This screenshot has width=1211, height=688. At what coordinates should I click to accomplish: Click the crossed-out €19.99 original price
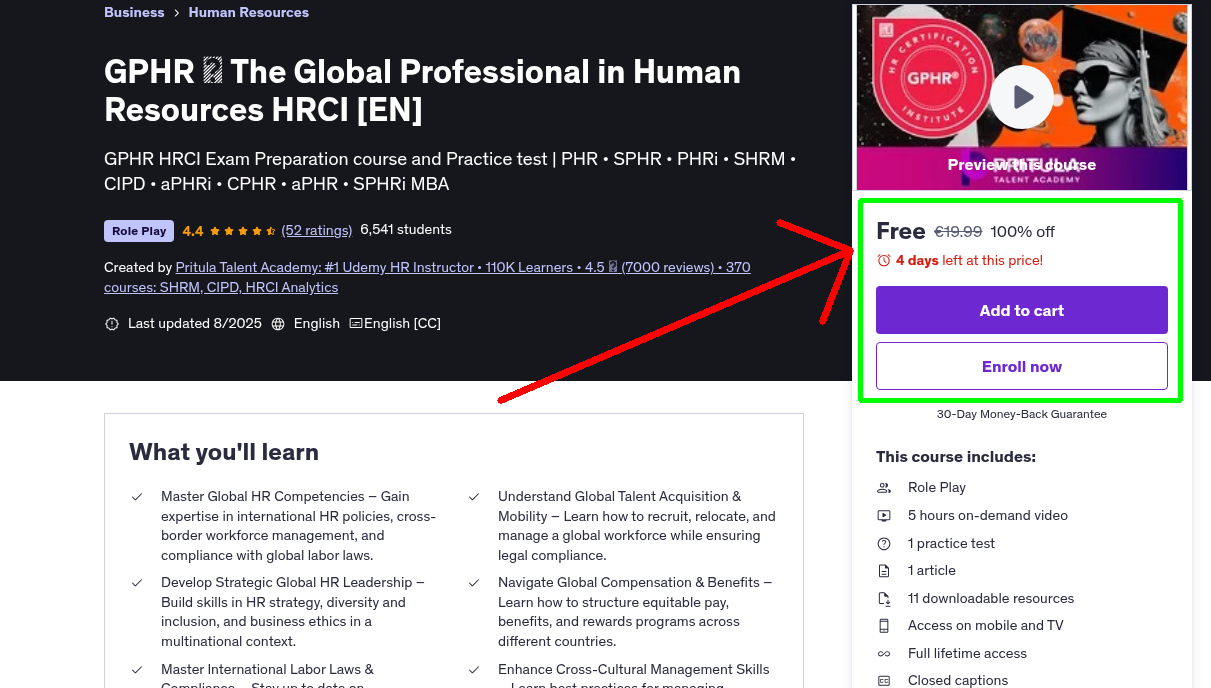[x=958, y=231]
